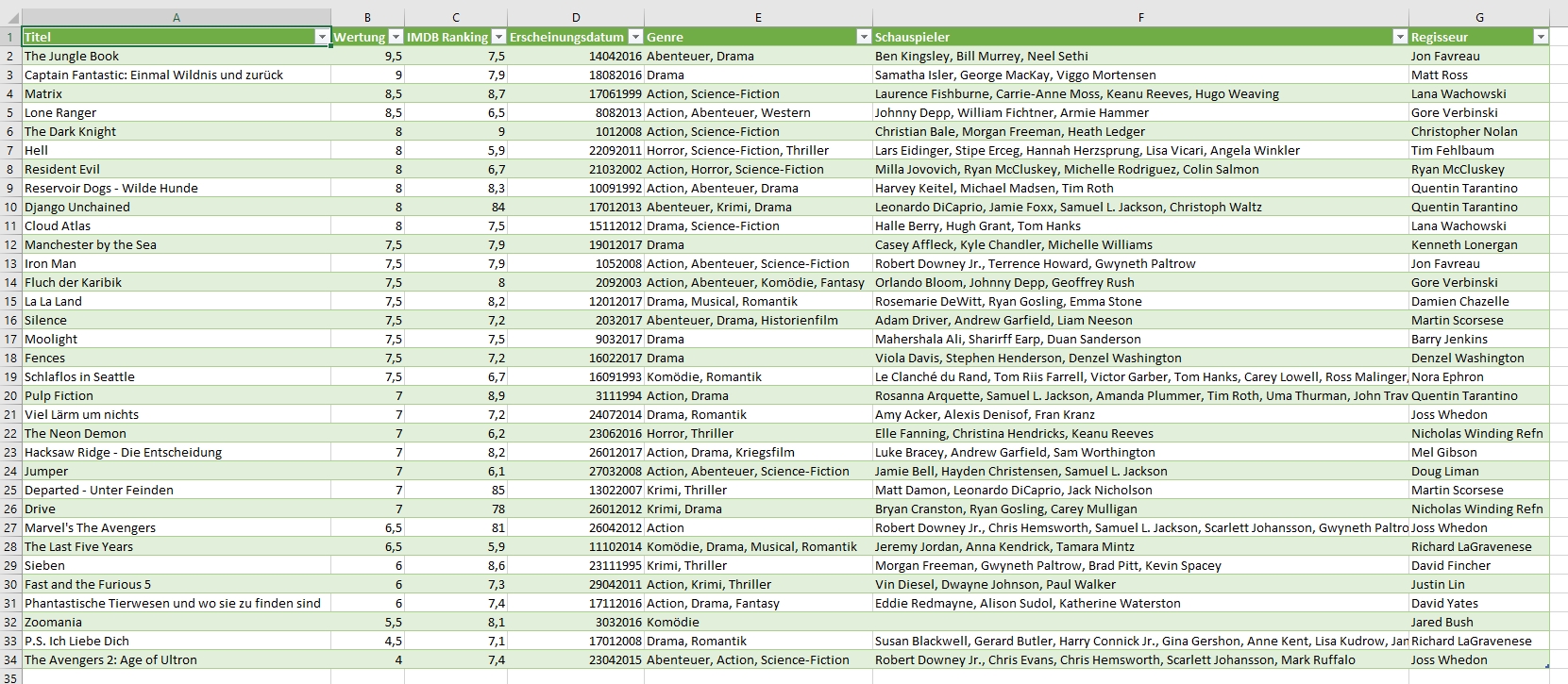
Task: Click the genre cell 'Action, Drama, Kriegsfilm'
Action: [758, 452]
